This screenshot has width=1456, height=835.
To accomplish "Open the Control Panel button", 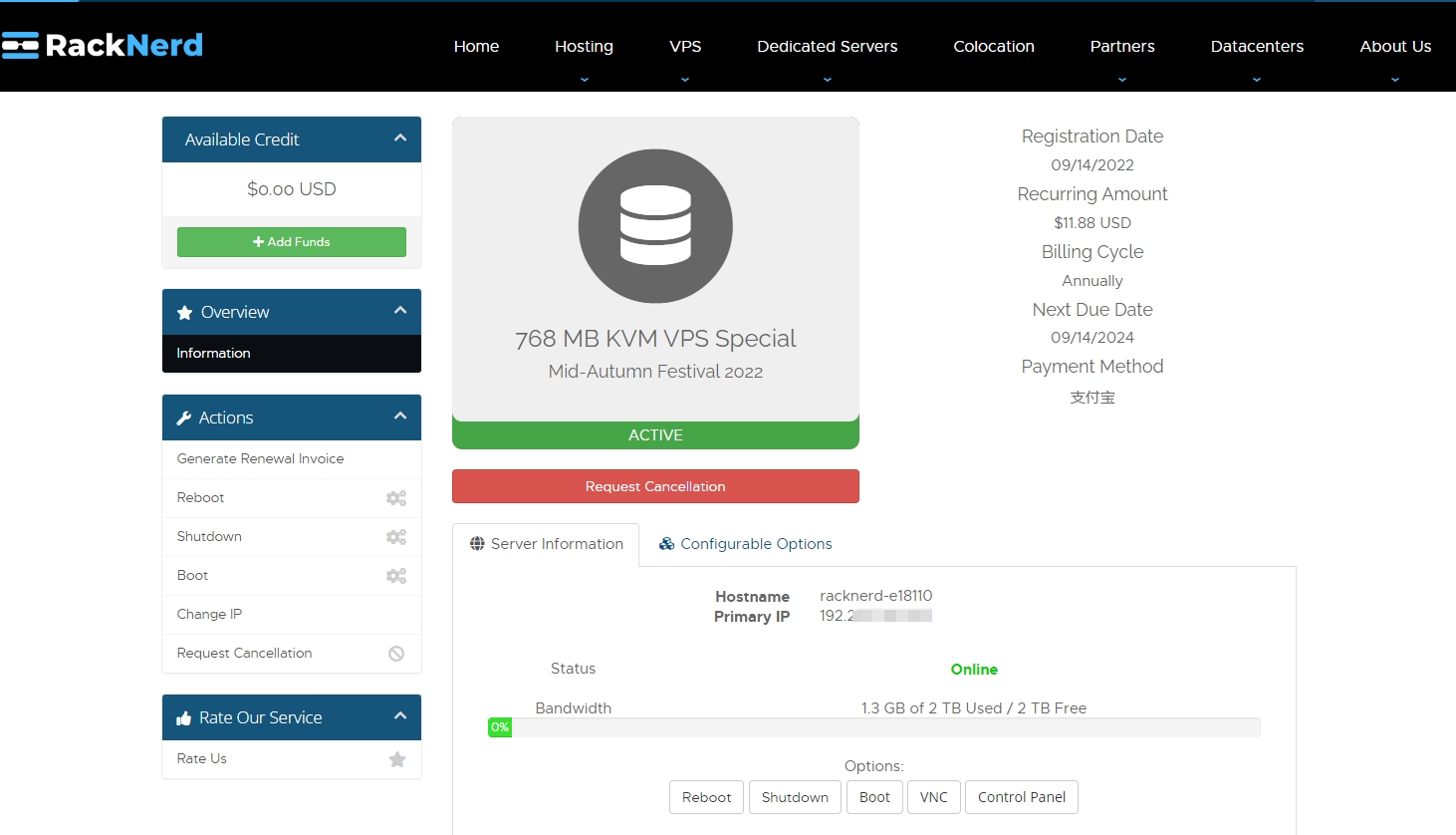I will tap(1022, 797).
